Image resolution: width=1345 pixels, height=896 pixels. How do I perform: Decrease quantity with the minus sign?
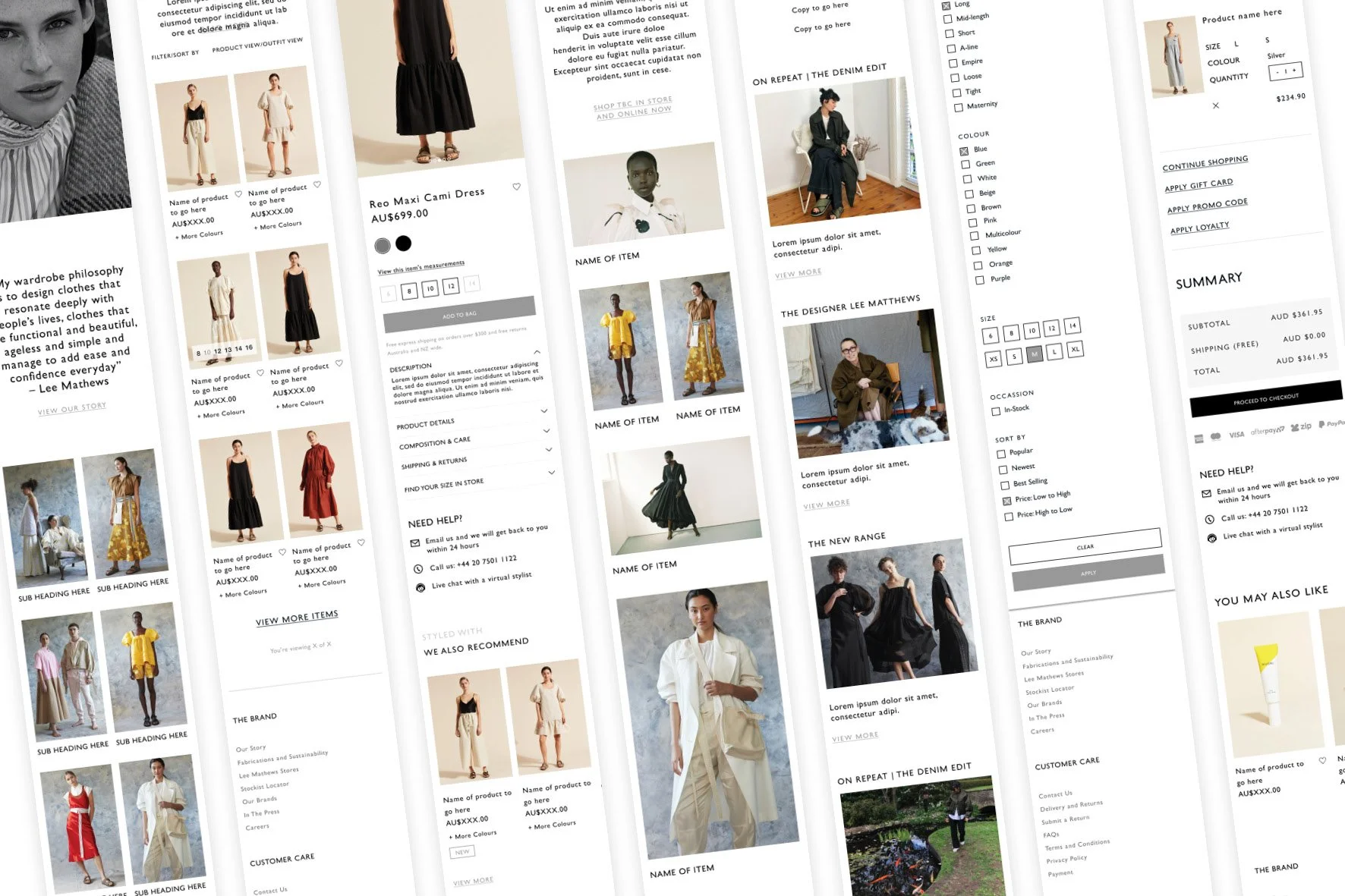tap(1278, 72)
